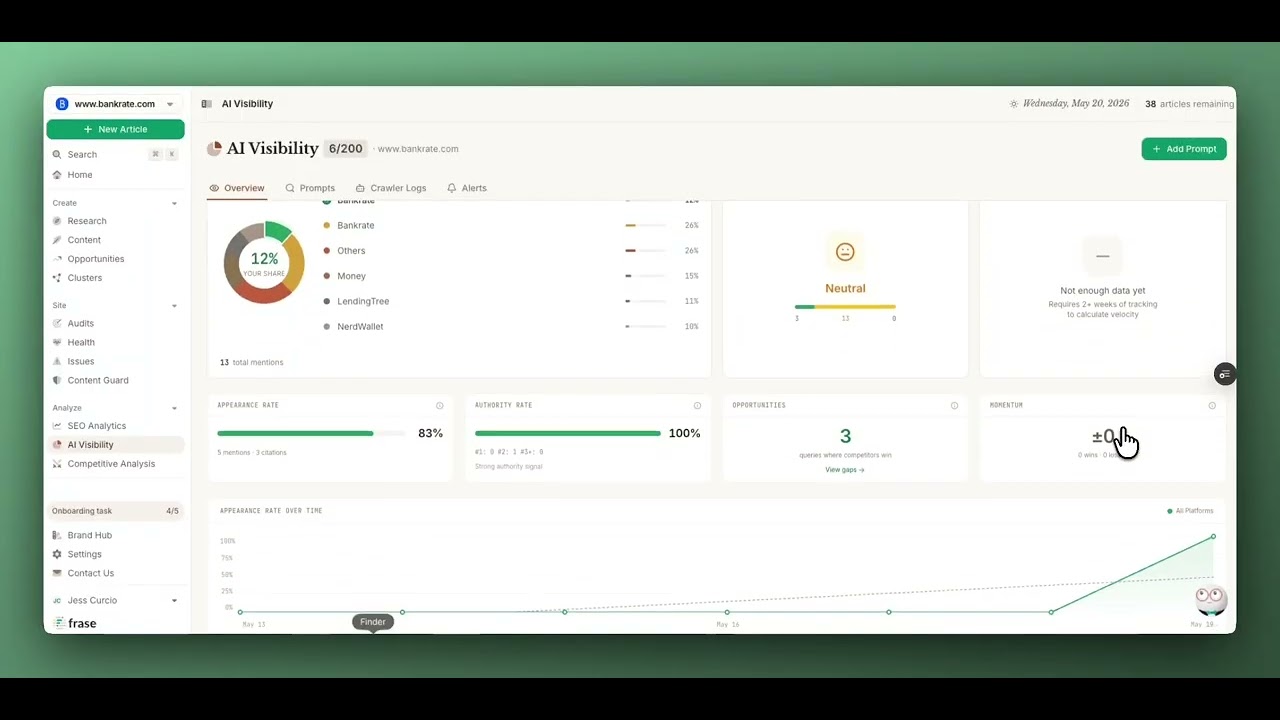Click the May 19 chart data point

(x=1213, y=537)
